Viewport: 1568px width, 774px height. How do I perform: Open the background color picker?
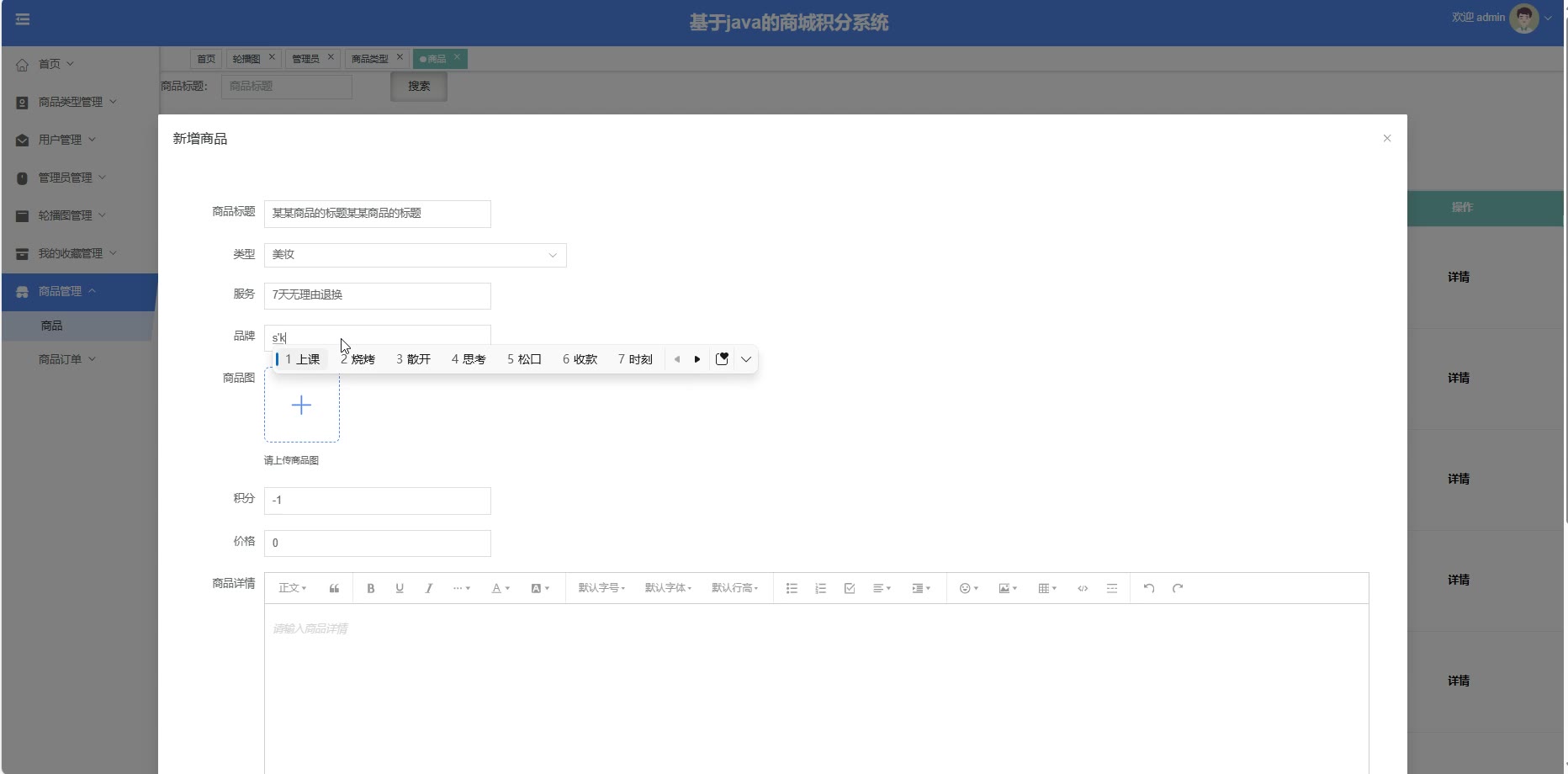[540, 588]
